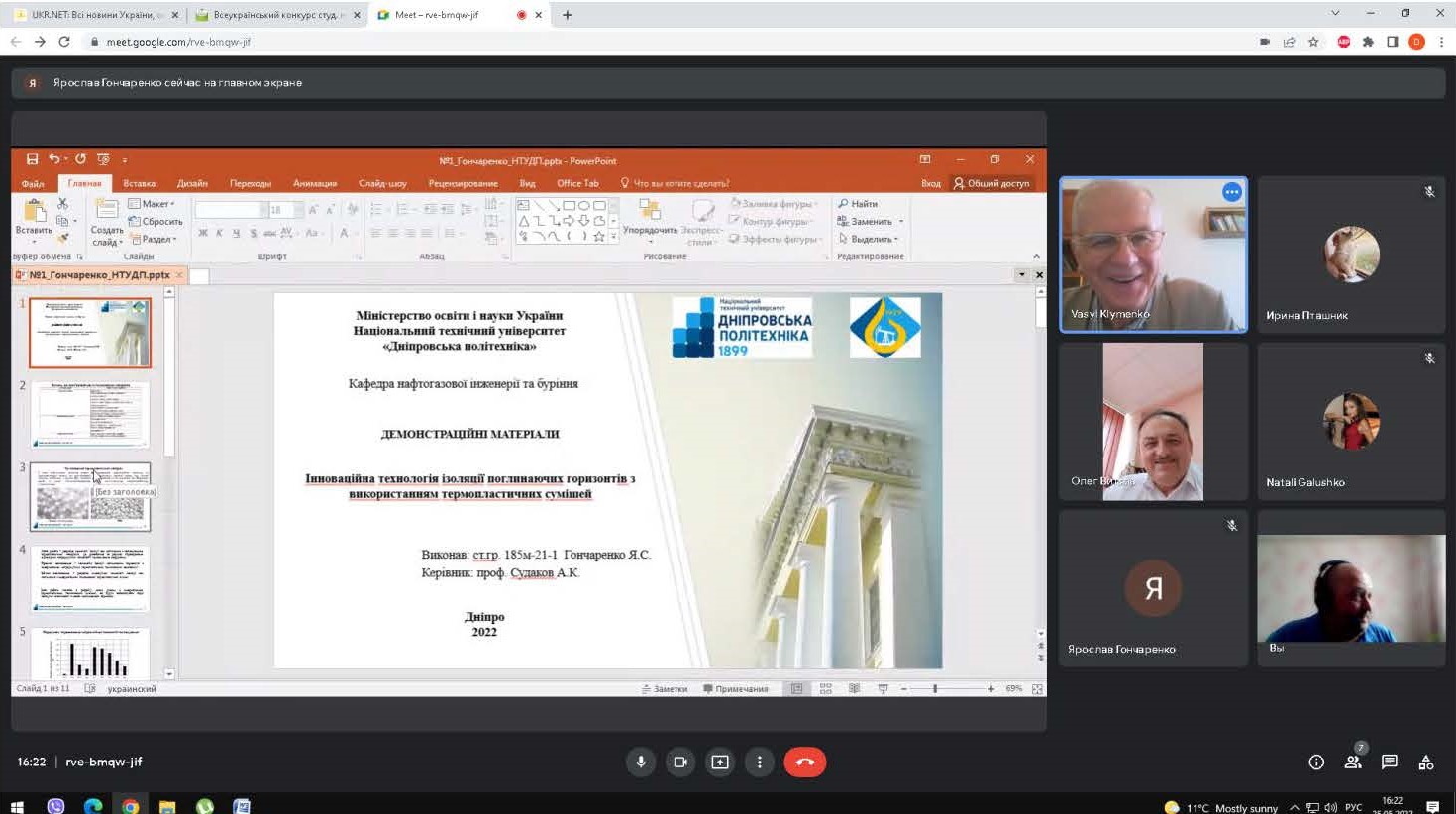
Task: Show the participants list panel
Action: 1353,762
